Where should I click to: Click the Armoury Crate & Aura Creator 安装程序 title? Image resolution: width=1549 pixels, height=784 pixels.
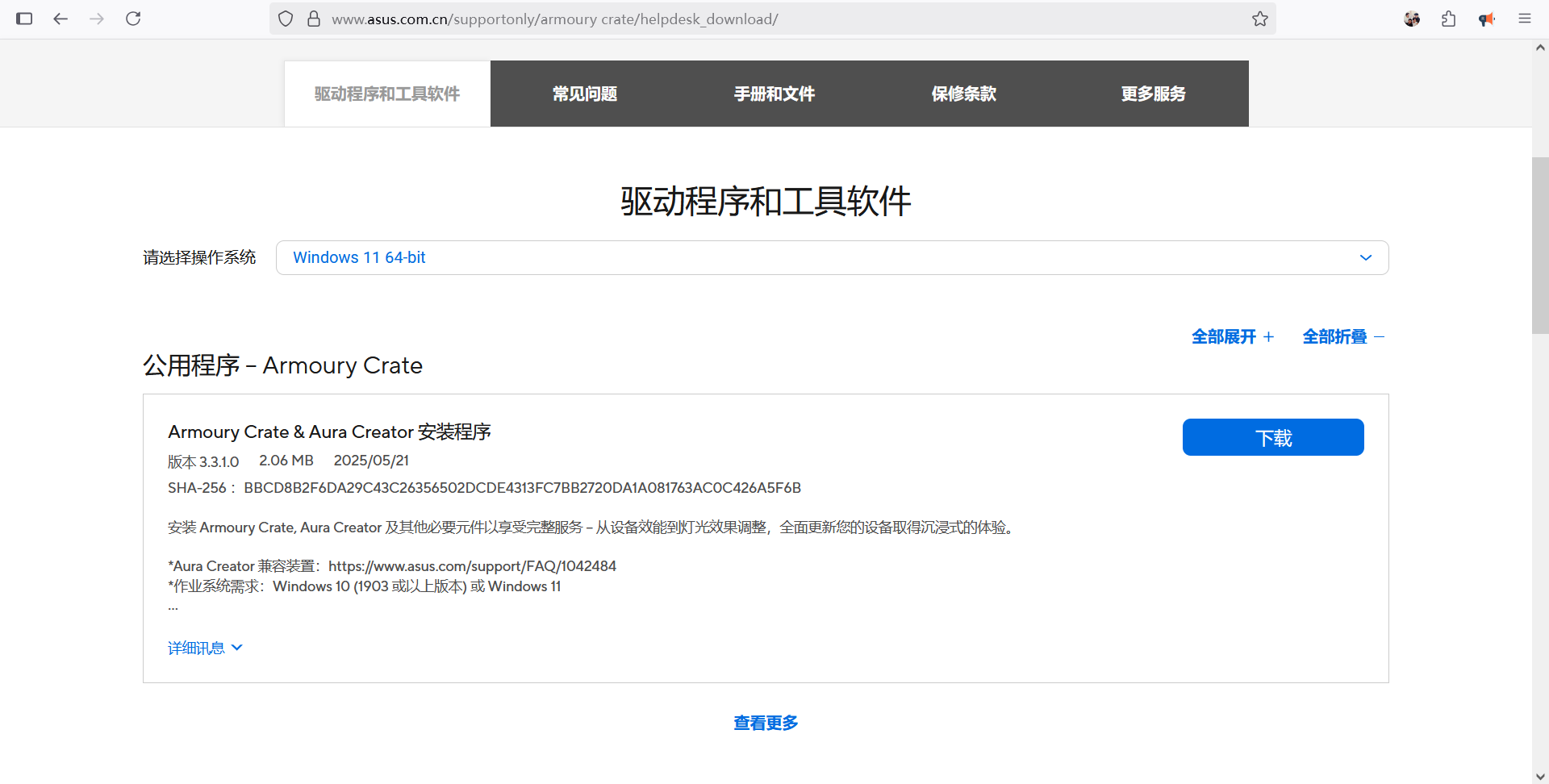(x=329, y=432)
